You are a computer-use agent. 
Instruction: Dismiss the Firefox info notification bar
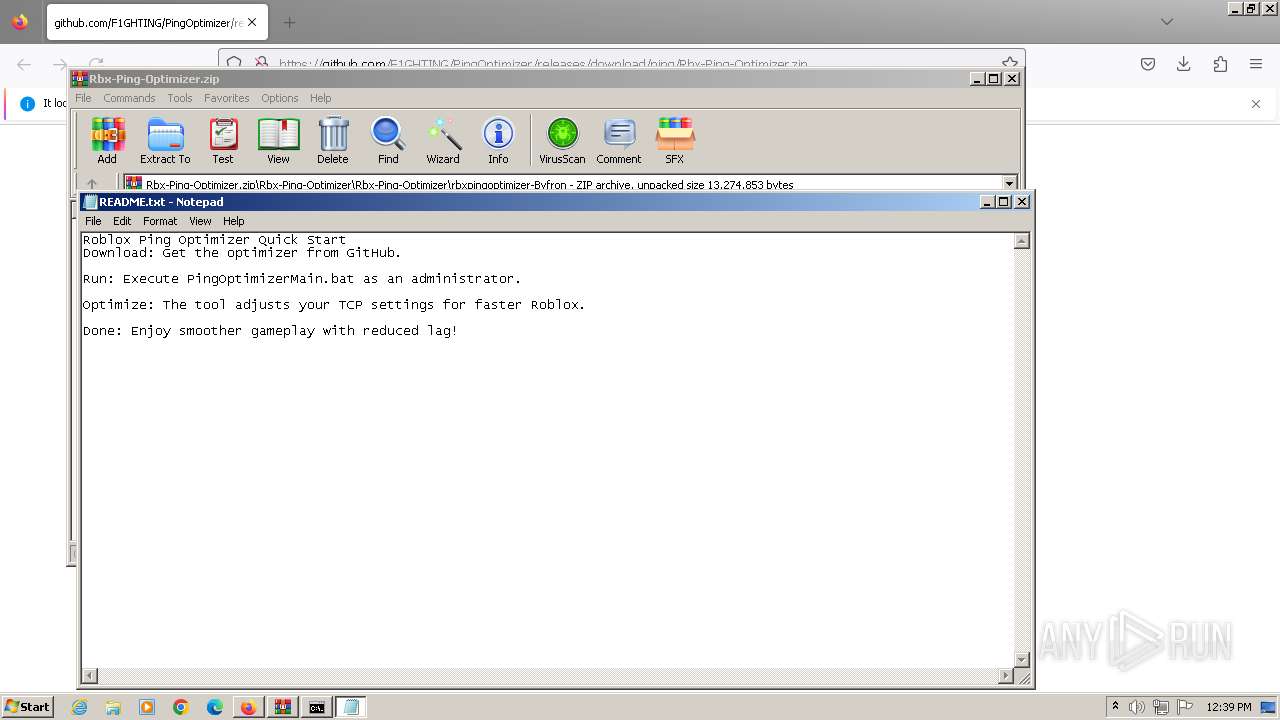tap(1256, 104)
